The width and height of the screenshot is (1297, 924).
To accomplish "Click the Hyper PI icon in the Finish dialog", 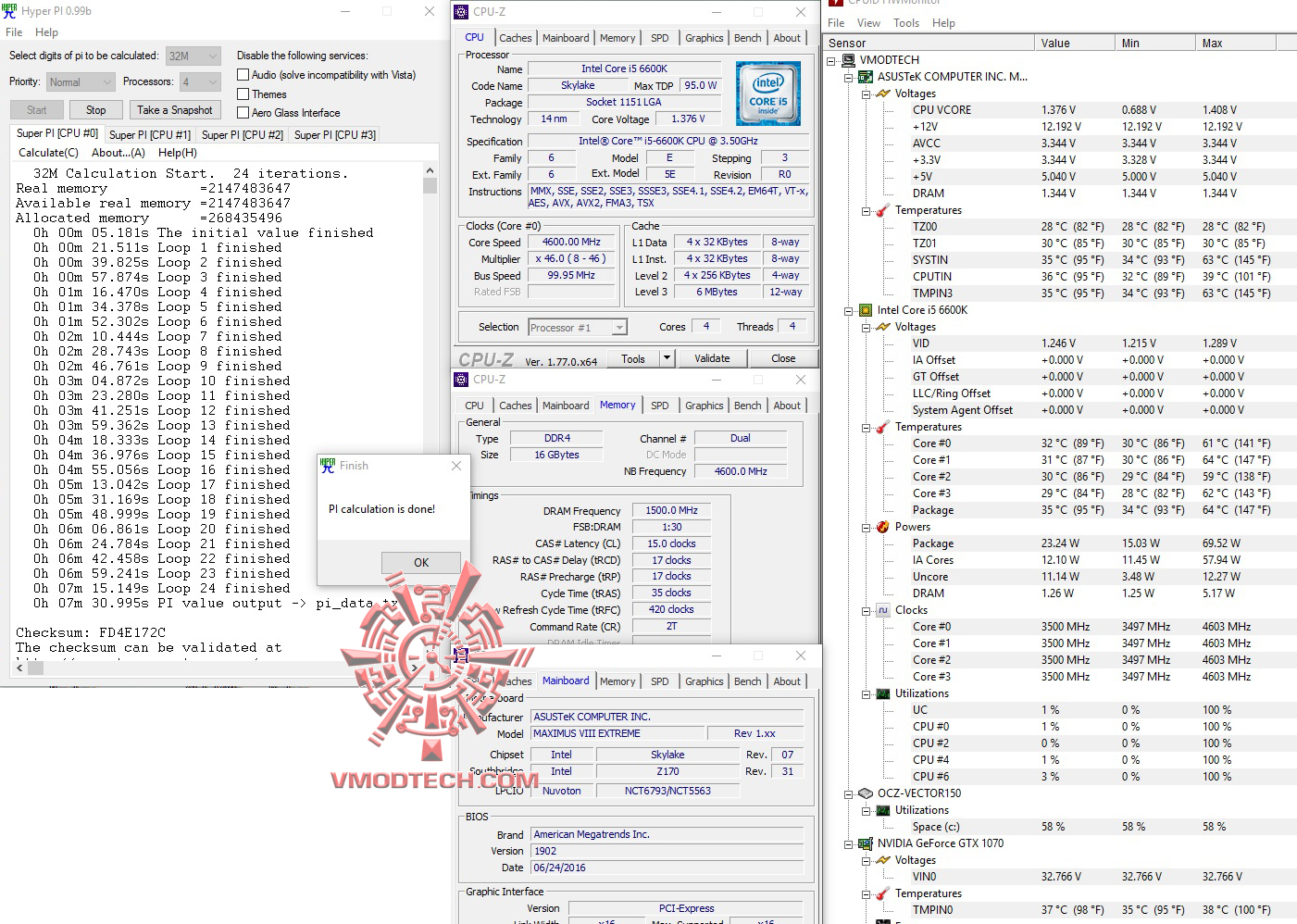I will point(328,466).
